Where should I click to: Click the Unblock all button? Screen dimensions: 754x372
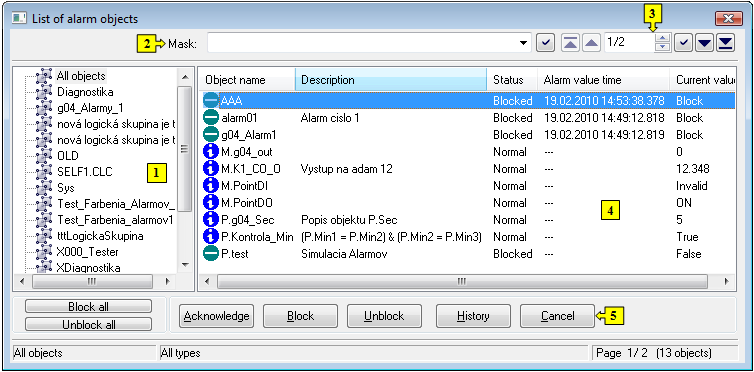[88, 324]
